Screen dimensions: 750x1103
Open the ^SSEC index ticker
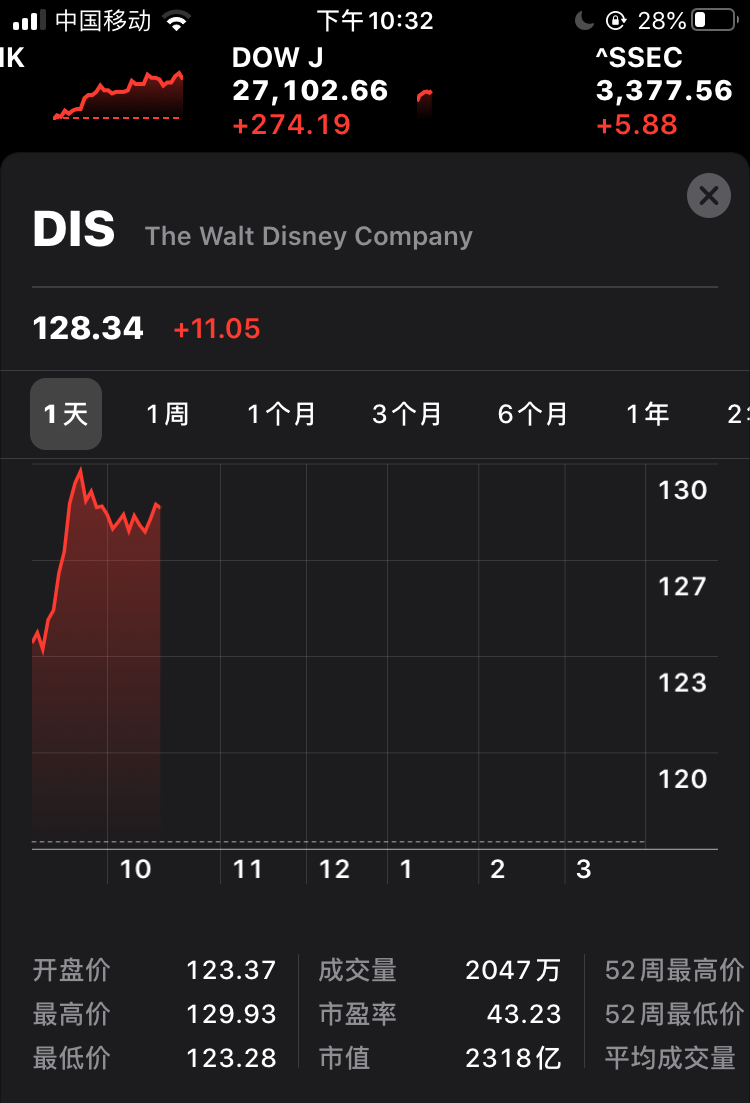pyautogui.click(x=664, y=90)
